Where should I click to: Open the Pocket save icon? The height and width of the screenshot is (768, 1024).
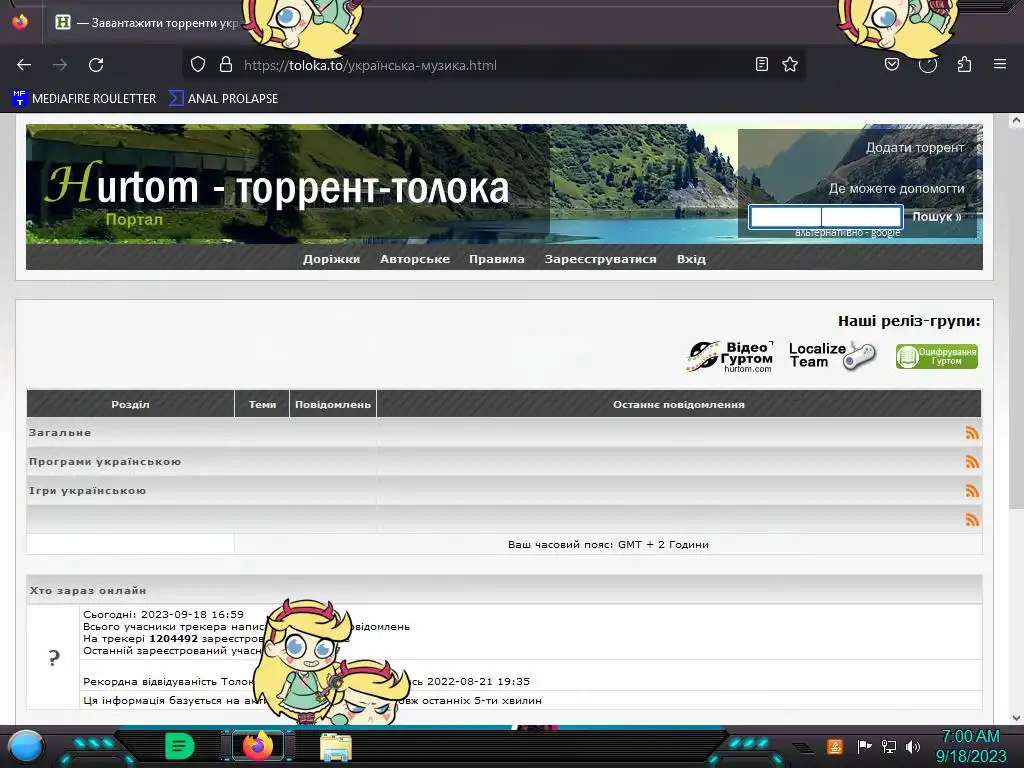pyautogui.click(x=892, y=64)
